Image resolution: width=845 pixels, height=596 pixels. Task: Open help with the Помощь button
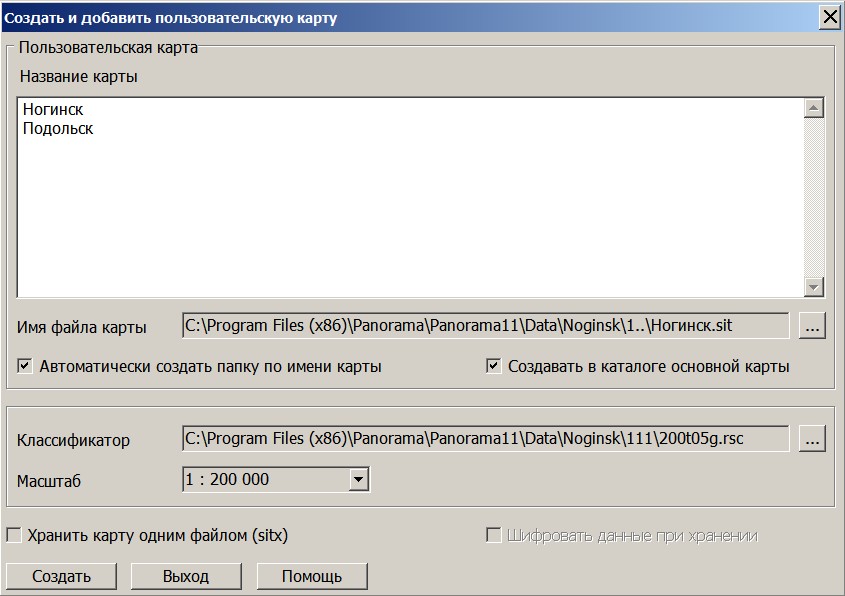(x=312, y=576)
